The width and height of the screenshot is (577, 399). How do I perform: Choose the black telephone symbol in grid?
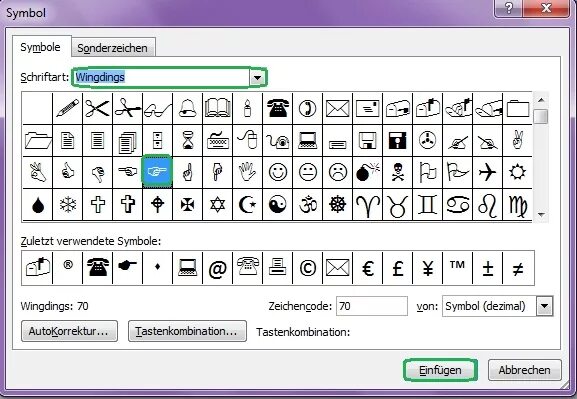point(277,108)
